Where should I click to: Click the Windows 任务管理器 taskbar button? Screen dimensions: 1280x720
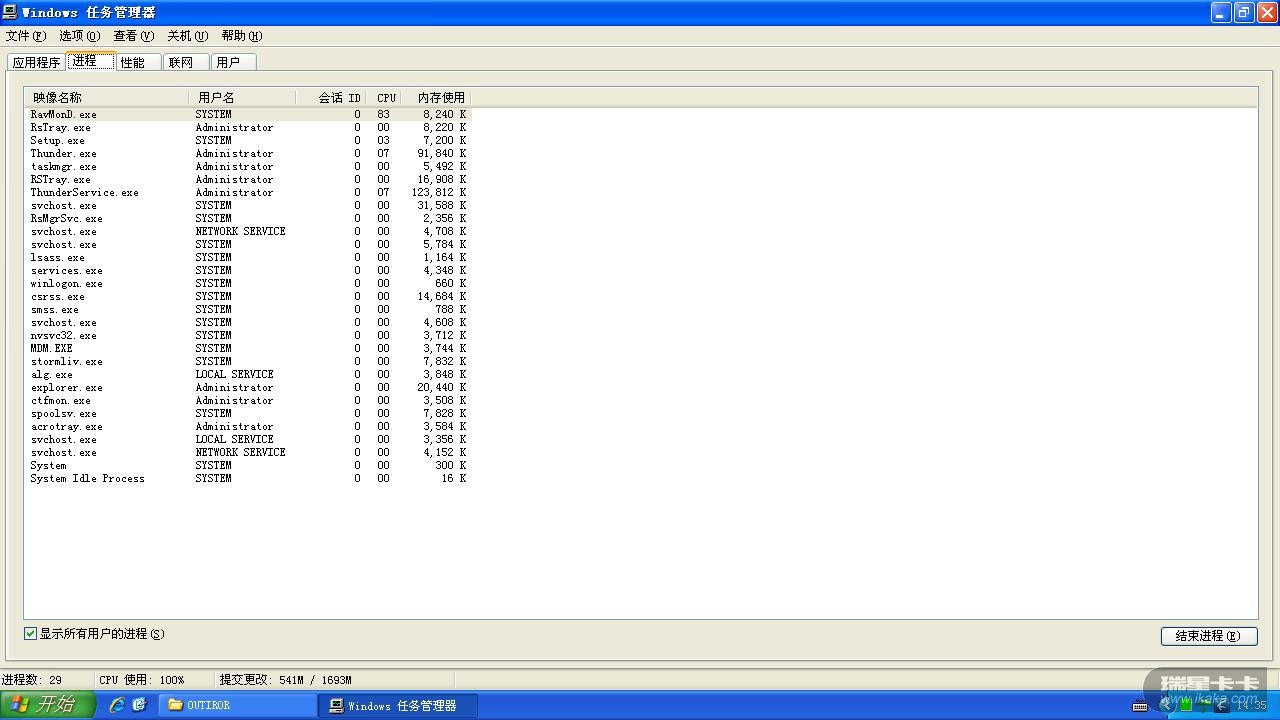point(398,705)
